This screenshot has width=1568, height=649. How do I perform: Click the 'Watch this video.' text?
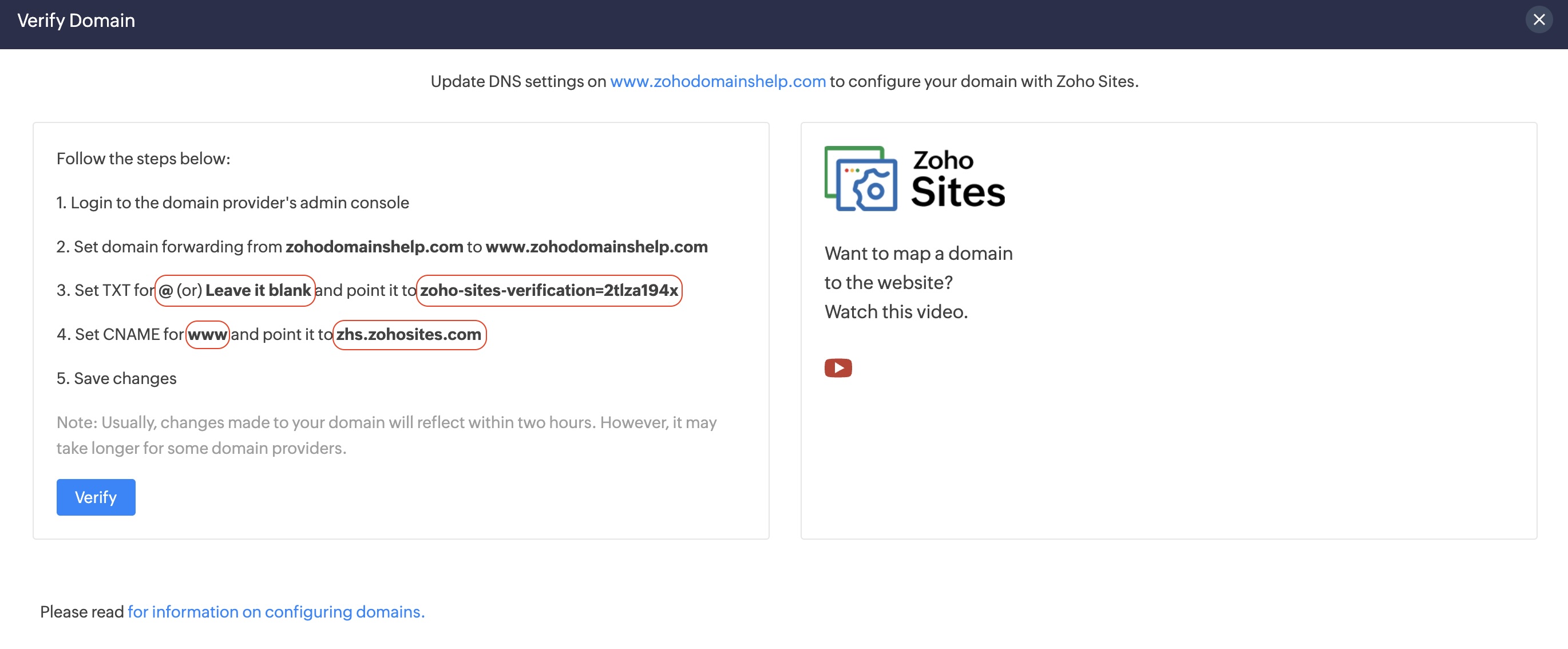point(896,312)
